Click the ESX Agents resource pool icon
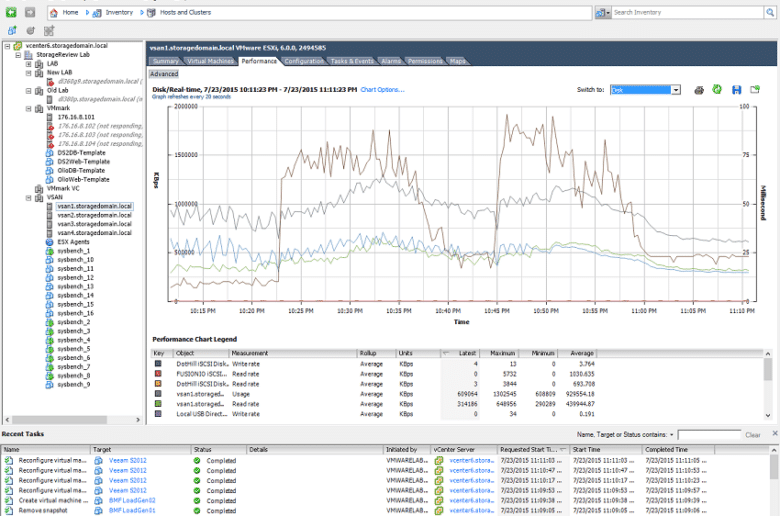Viewport: 780px width, 516px height. point(49,242)
